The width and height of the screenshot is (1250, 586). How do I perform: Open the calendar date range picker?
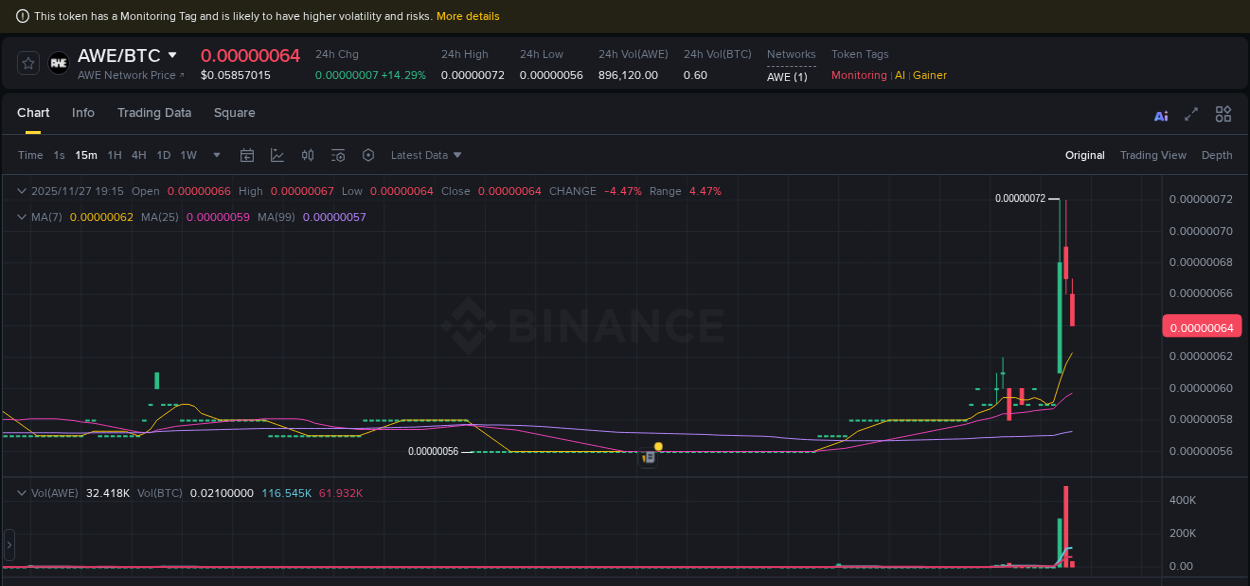tap(247, 155)
